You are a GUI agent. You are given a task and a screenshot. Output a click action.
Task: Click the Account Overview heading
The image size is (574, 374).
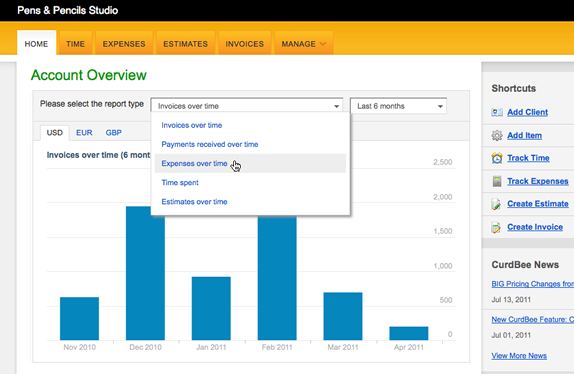pos(89,75)
